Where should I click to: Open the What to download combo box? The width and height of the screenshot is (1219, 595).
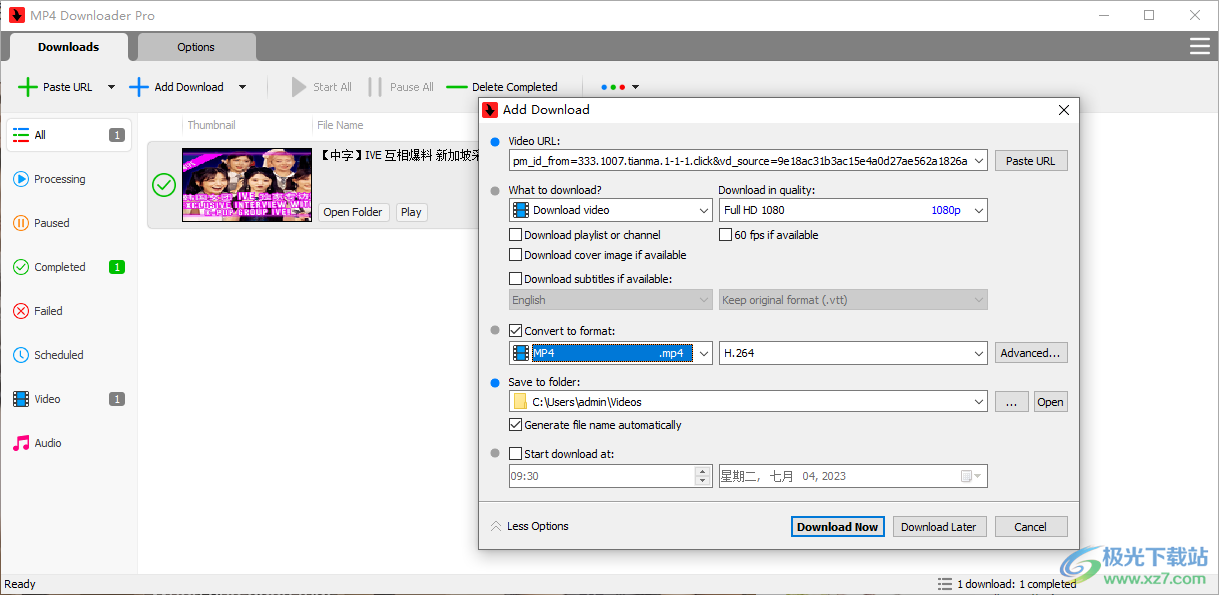coord(610,210)
